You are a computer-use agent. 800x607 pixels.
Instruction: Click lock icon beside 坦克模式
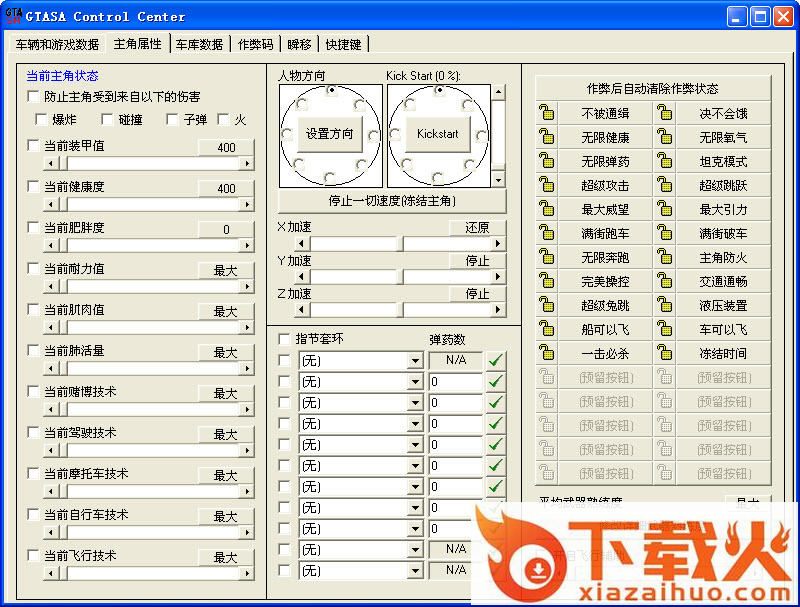(665, 161)
